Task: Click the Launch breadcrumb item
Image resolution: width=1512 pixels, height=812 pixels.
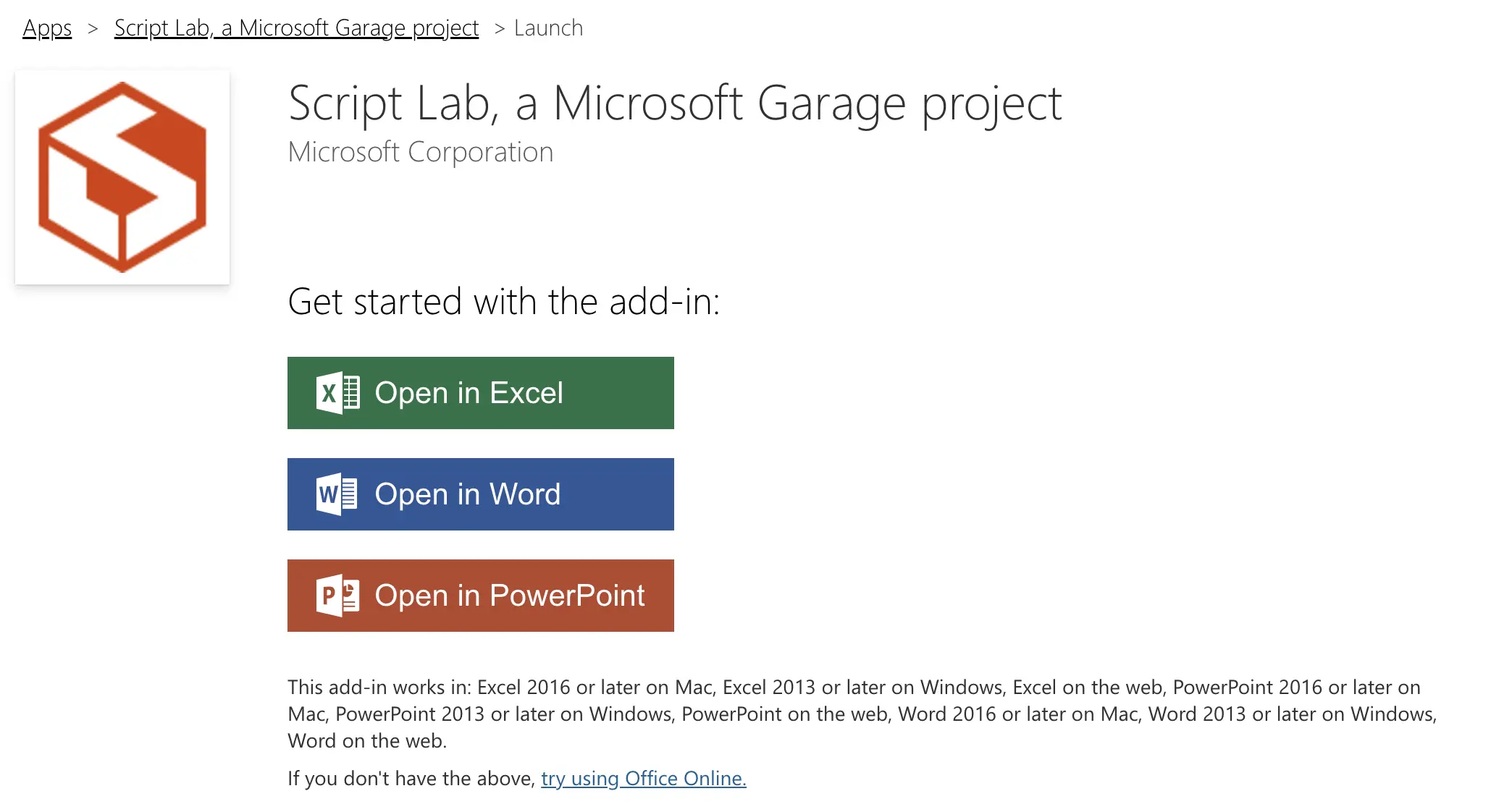Action: point(548,28)
